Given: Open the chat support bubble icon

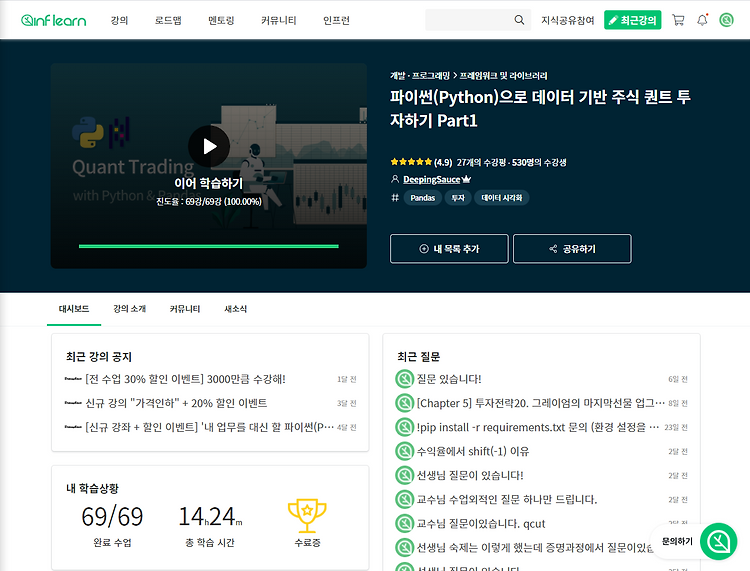Looking at the screenshot, I should pyautogui.click(x=718, y=541).
